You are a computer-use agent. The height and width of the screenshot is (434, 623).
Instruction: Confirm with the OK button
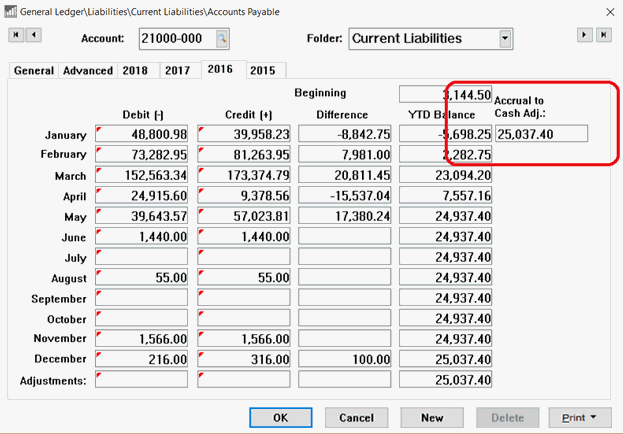pyautogui.click(x=281, y=418)
